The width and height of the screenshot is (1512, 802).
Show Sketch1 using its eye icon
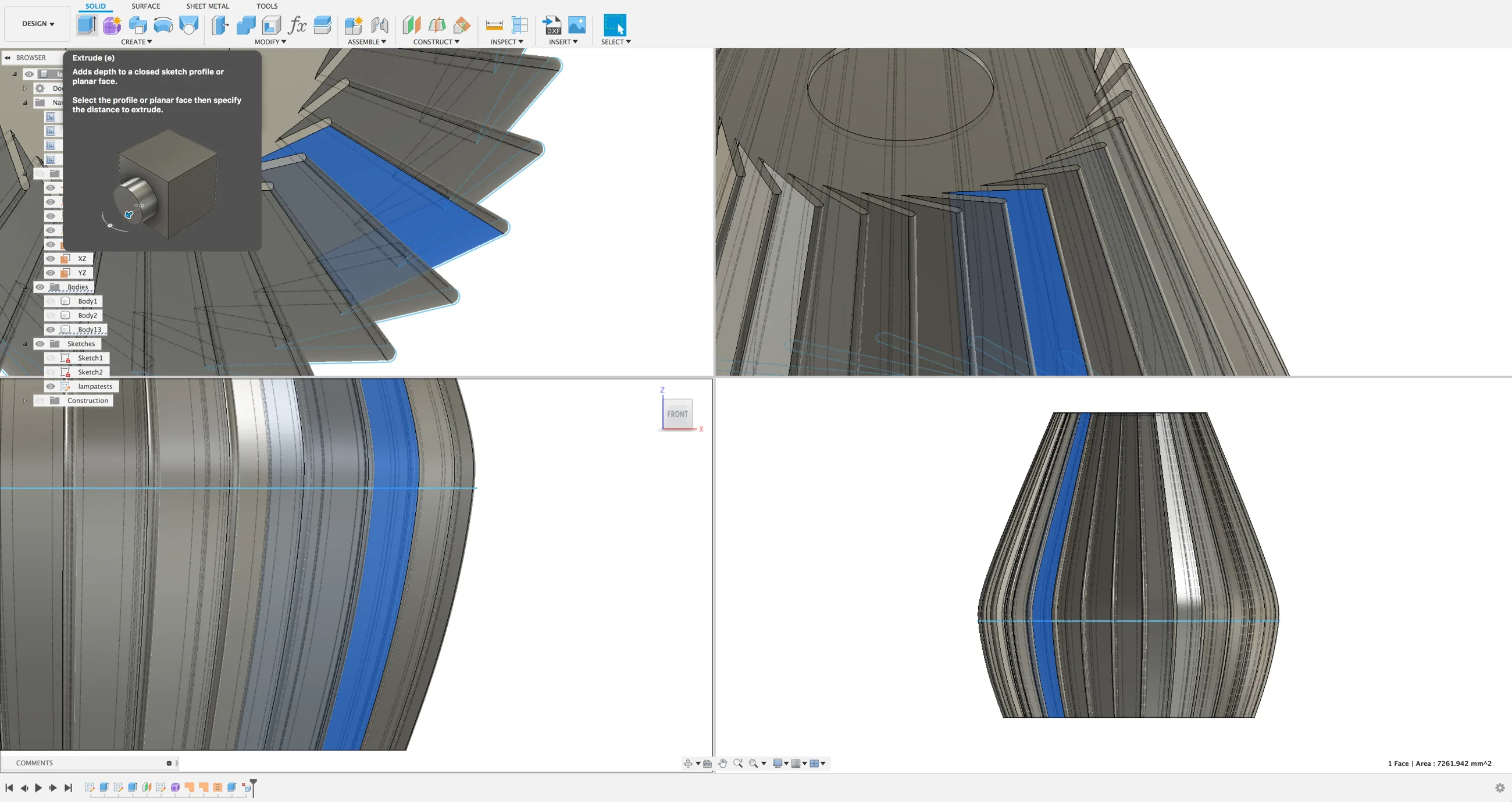[x=51, y=358]
